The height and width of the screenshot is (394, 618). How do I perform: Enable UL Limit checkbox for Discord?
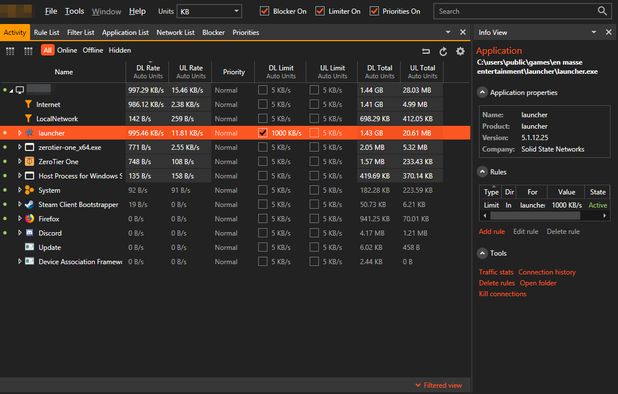coord(314,232)
